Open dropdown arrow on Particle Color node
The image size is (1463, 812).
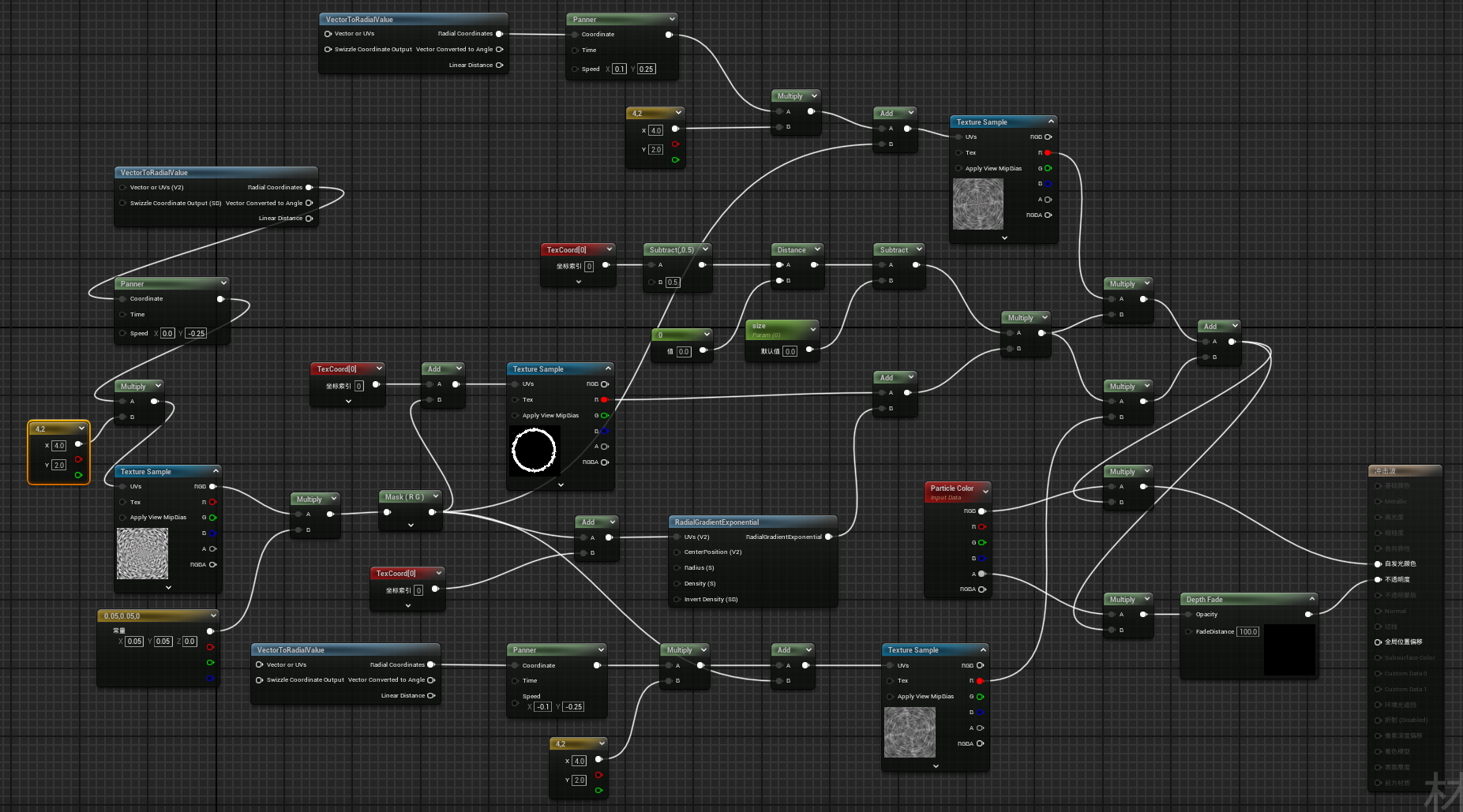click(x=985, y=491)
